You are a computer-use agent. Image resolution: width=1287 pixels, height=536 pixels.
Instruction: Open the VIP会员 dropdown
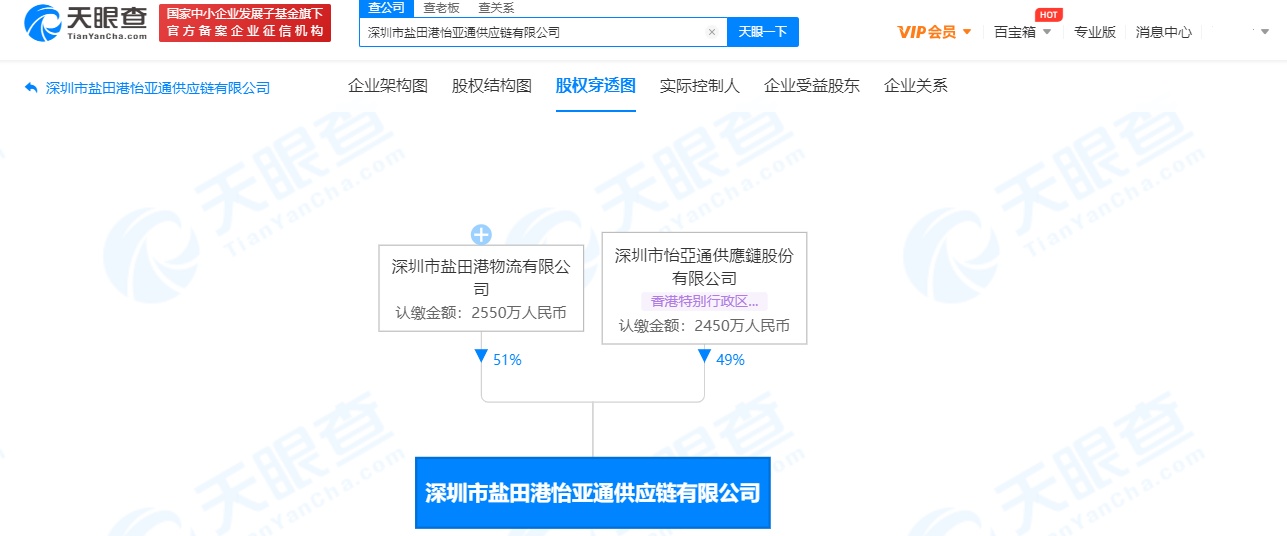tap(934, 32)
